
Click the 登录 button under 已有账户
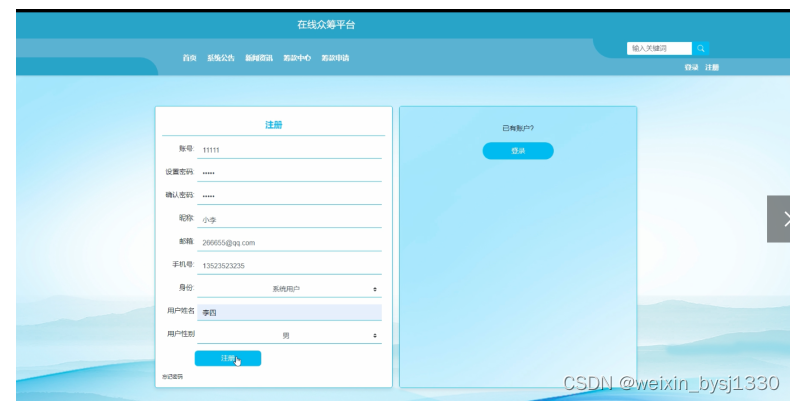coord(518,151)
